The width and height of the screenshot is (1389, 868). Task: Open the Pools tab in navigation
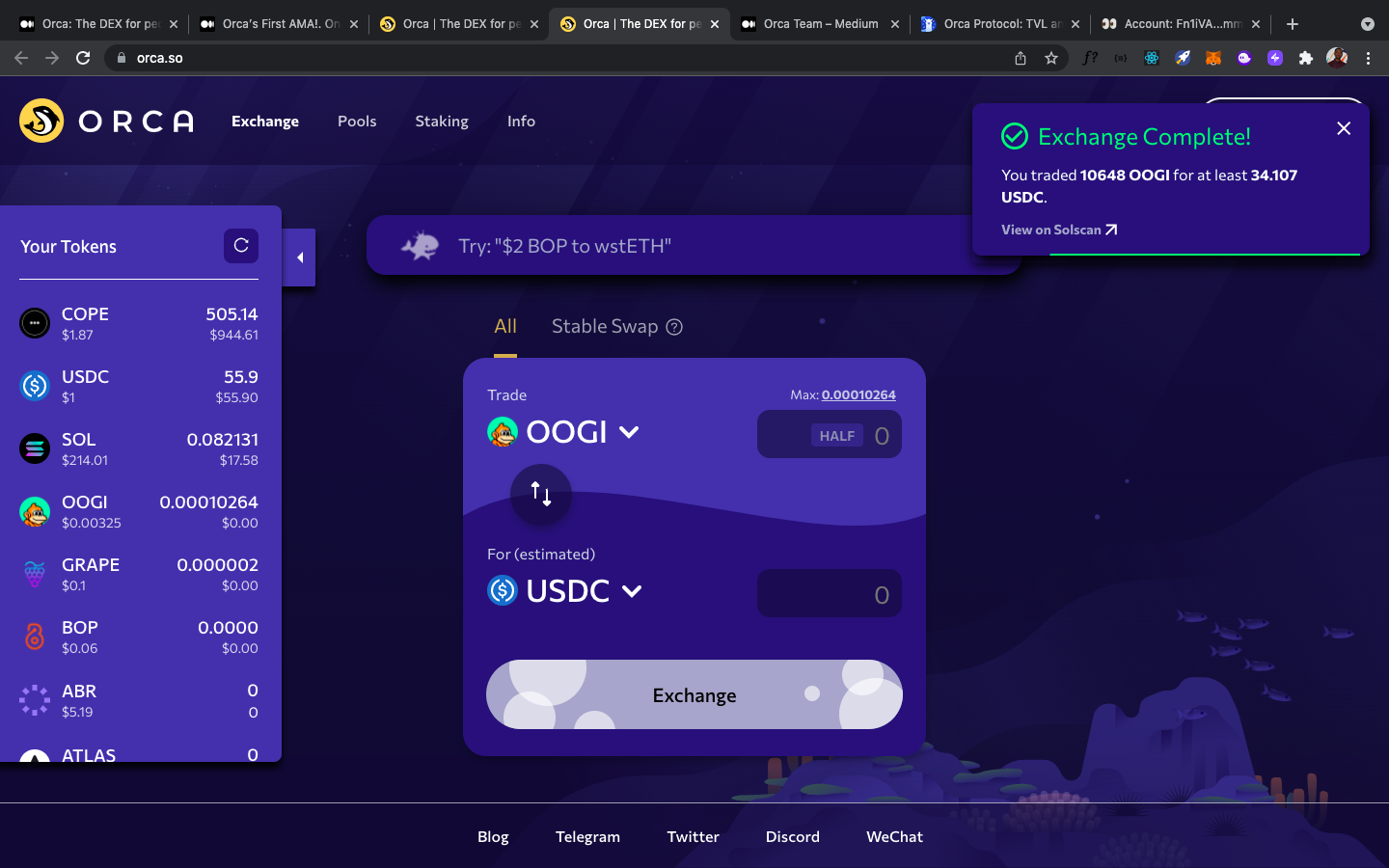(x=357, y=121)
